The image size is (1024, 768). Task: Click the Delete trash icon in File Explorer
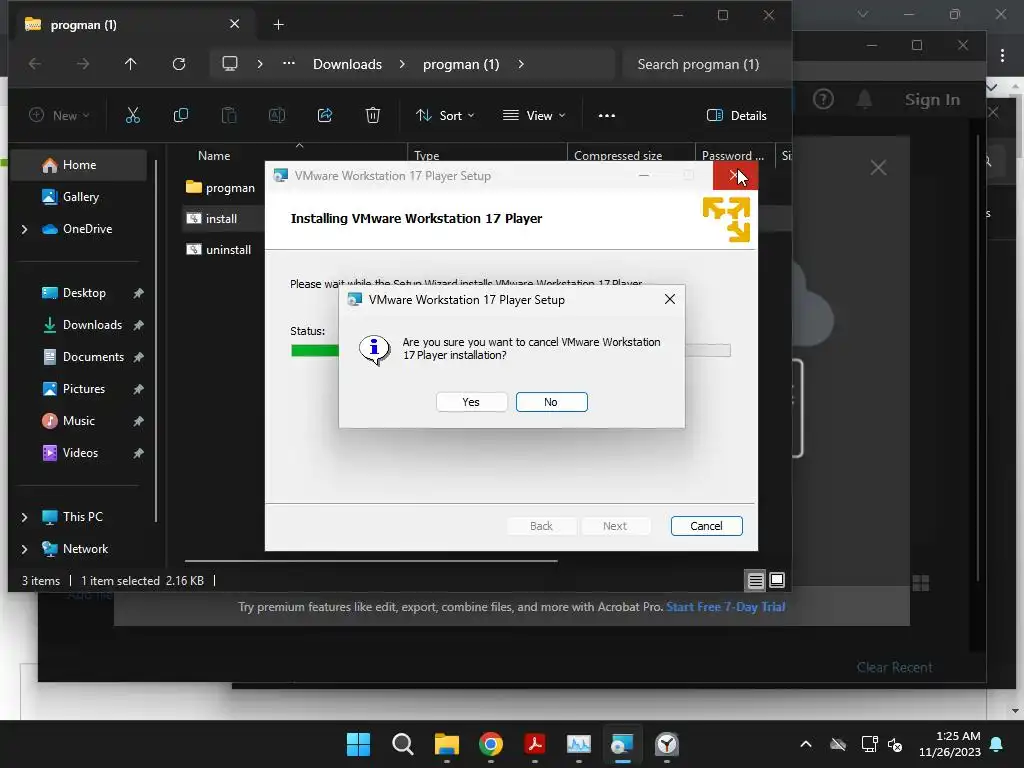(x=372, y=116)
